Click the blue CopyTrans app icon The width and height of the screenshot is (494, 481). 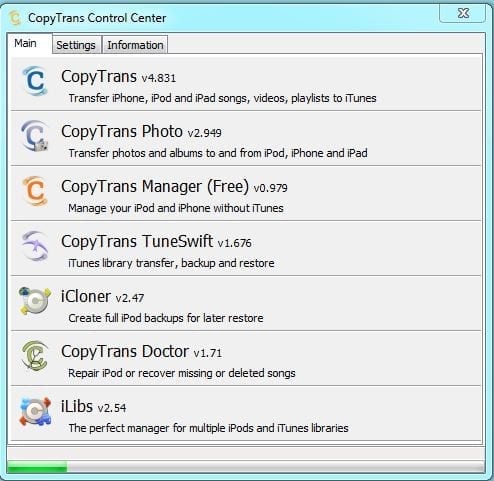point(35,81)
